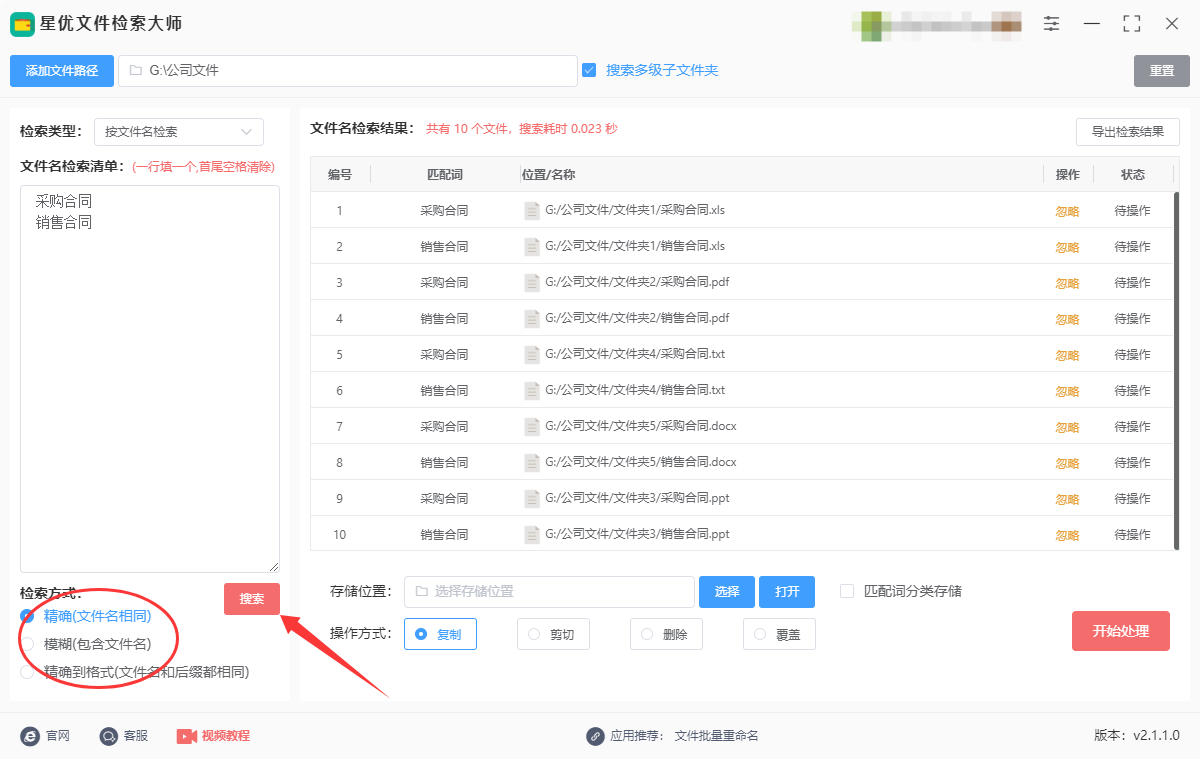Click 忽略 for row 4 销售合同.pdf
The image size is (1200, 760).
tap(1068, 319)
